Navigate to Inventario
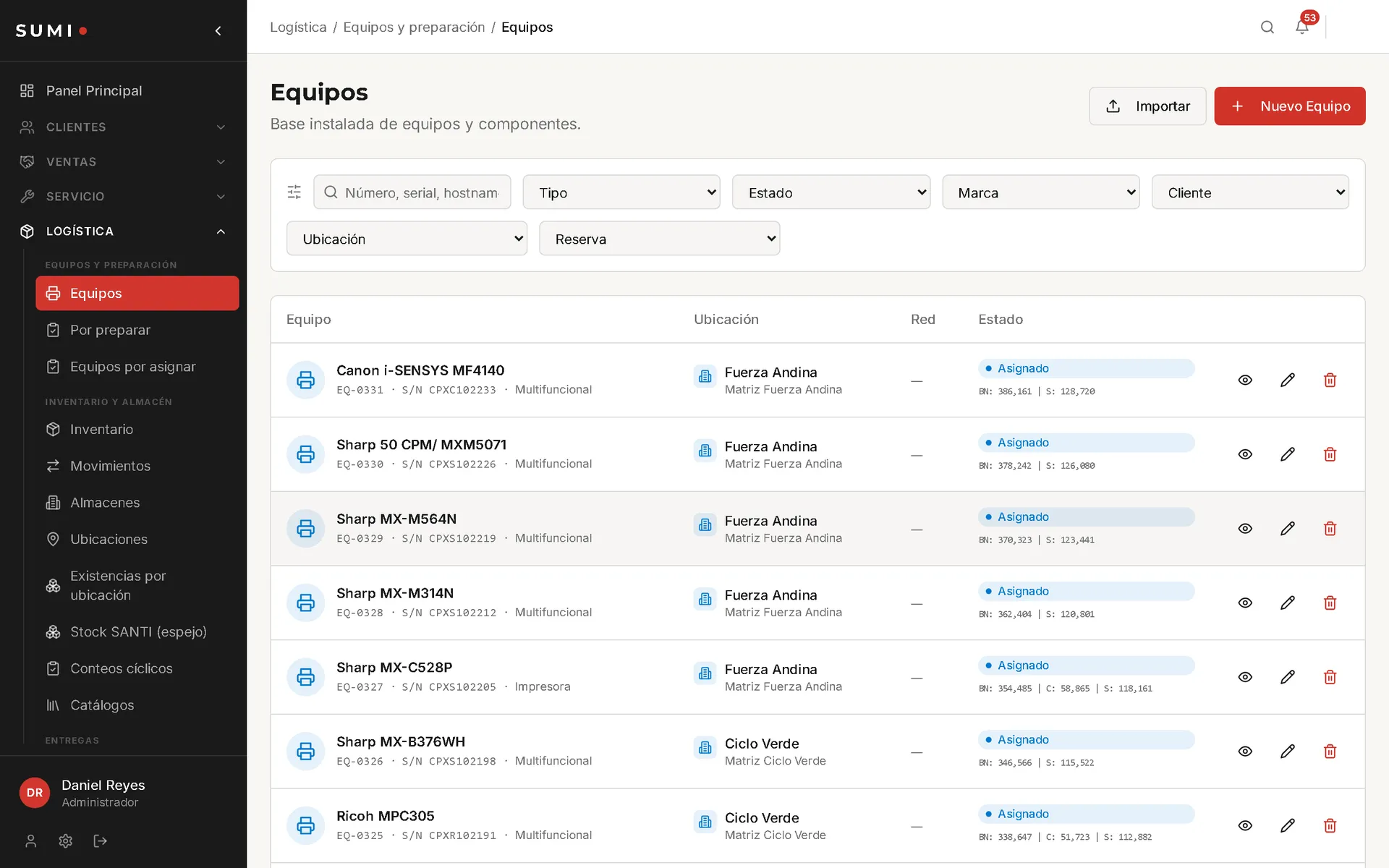Image resolution: width=1389 pixels, height=868 pixels. point(137,430)
